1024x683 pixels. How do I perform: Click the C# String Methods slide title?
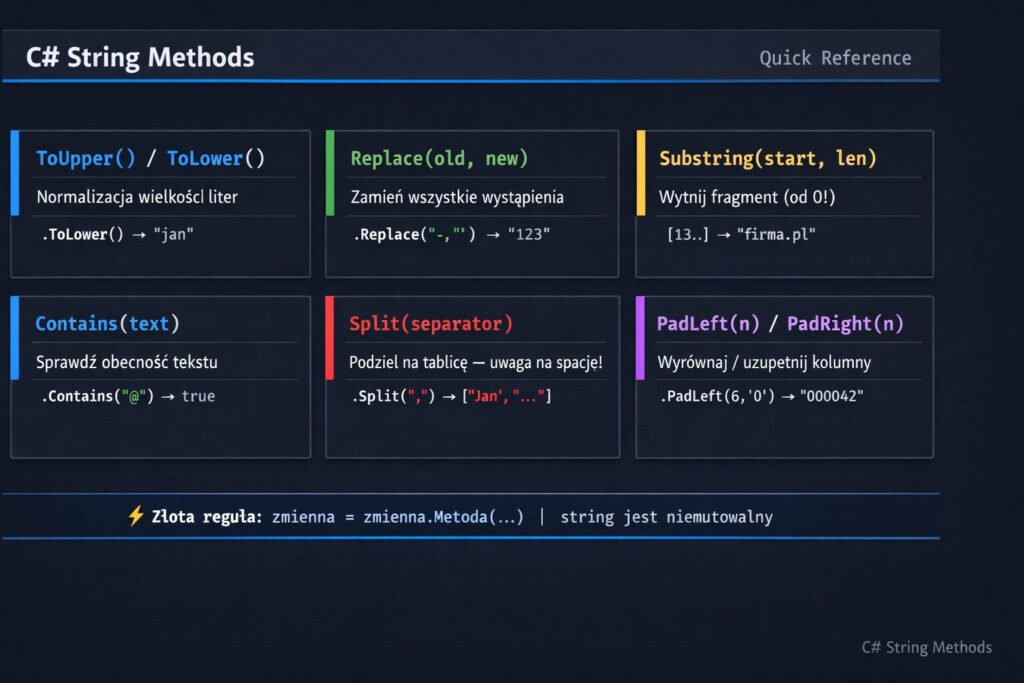pos(140,58)
